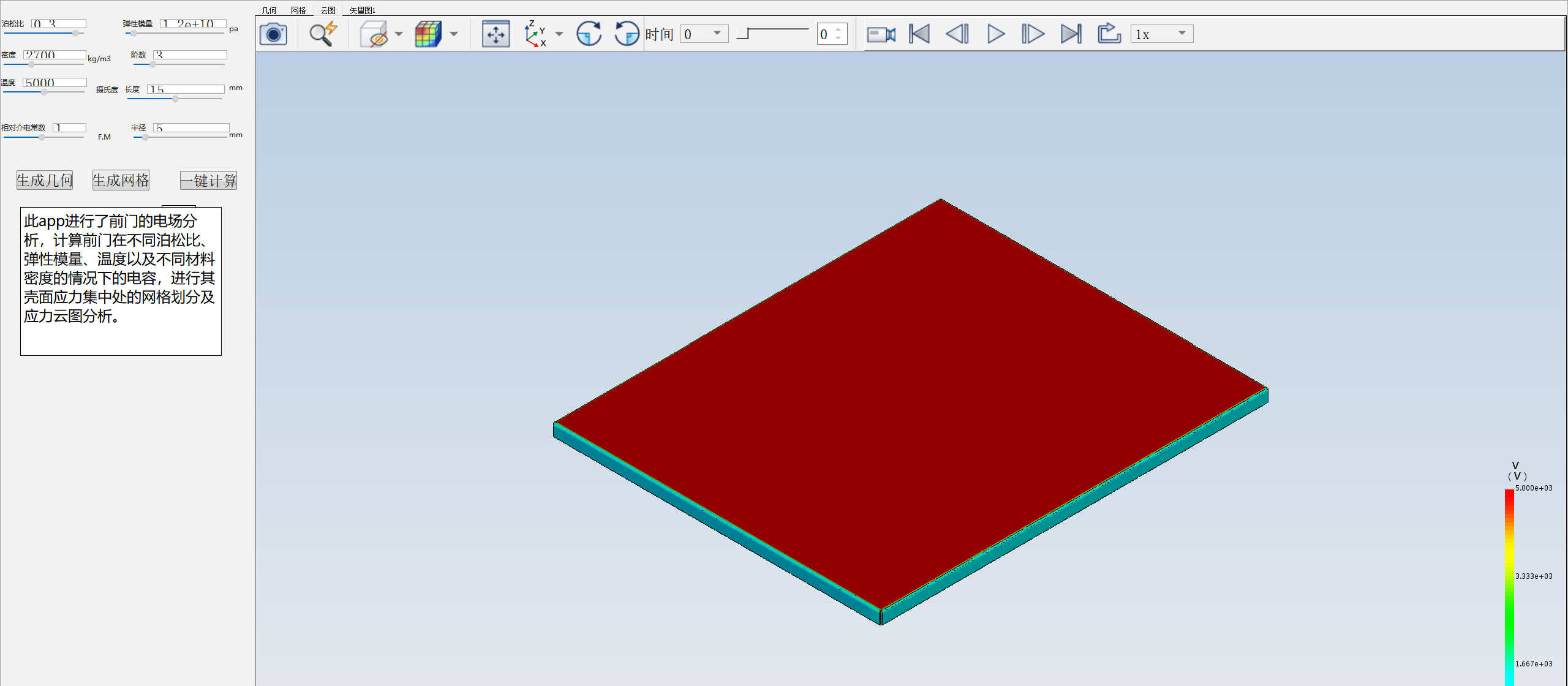1568x686 pixels.
Task: Open the 时间 time dropdown
Action: [x=704, y=34]
